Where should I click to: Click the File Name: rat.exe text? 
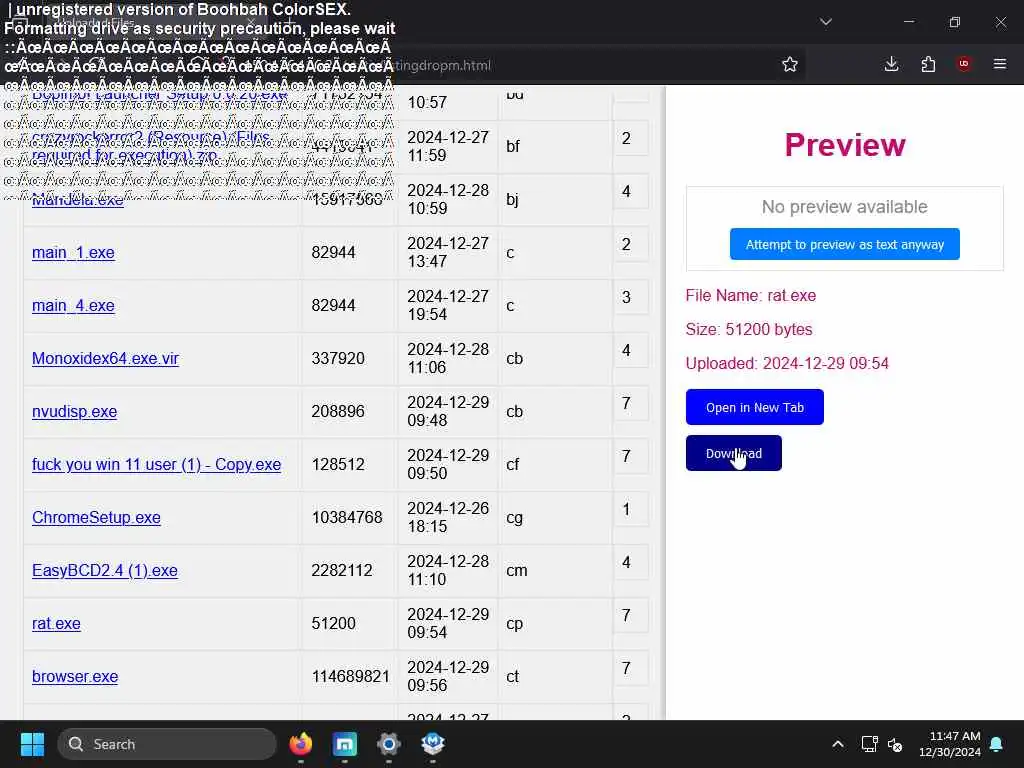pyautogui.click(x=750, y=295)
